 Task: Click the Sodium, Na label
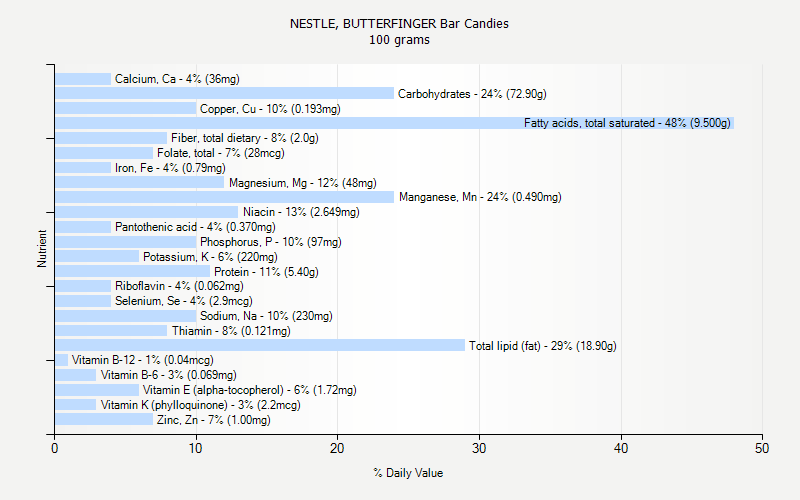[266, 316]
